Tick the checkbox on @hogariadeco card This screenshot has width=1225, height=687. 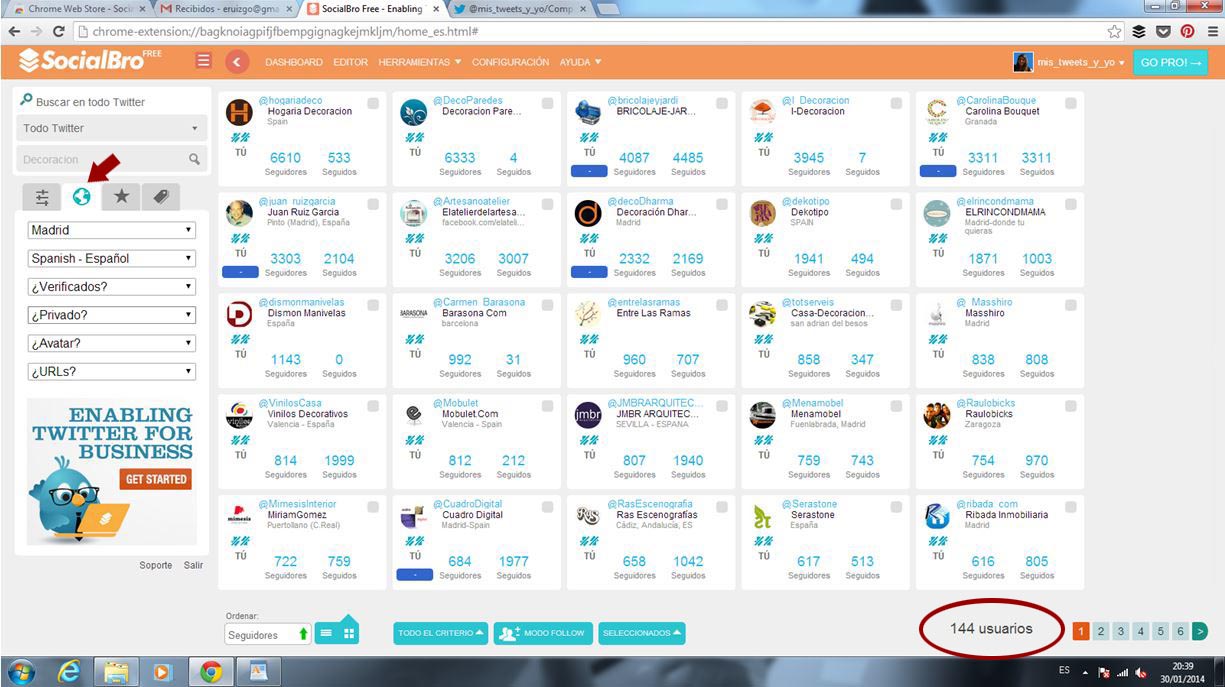click(x=373, y=103)
